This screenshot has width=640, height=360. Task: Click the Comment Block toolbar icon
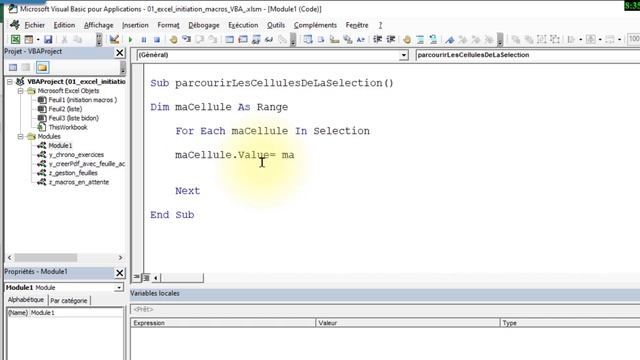point(420,40)
